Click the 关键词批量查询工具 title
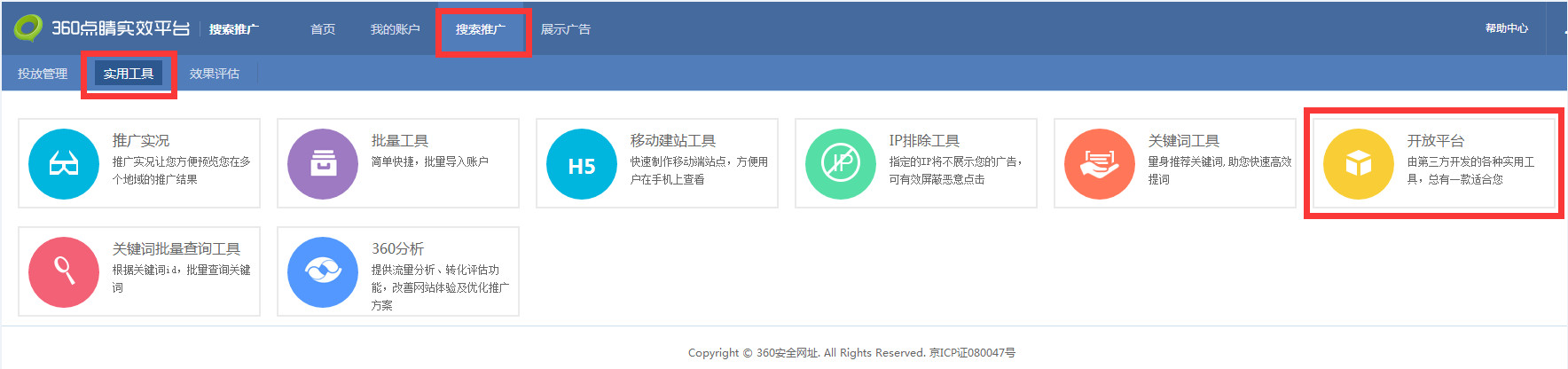Image resolution: width=1568 pixels, height=369 pixels. 176,249
